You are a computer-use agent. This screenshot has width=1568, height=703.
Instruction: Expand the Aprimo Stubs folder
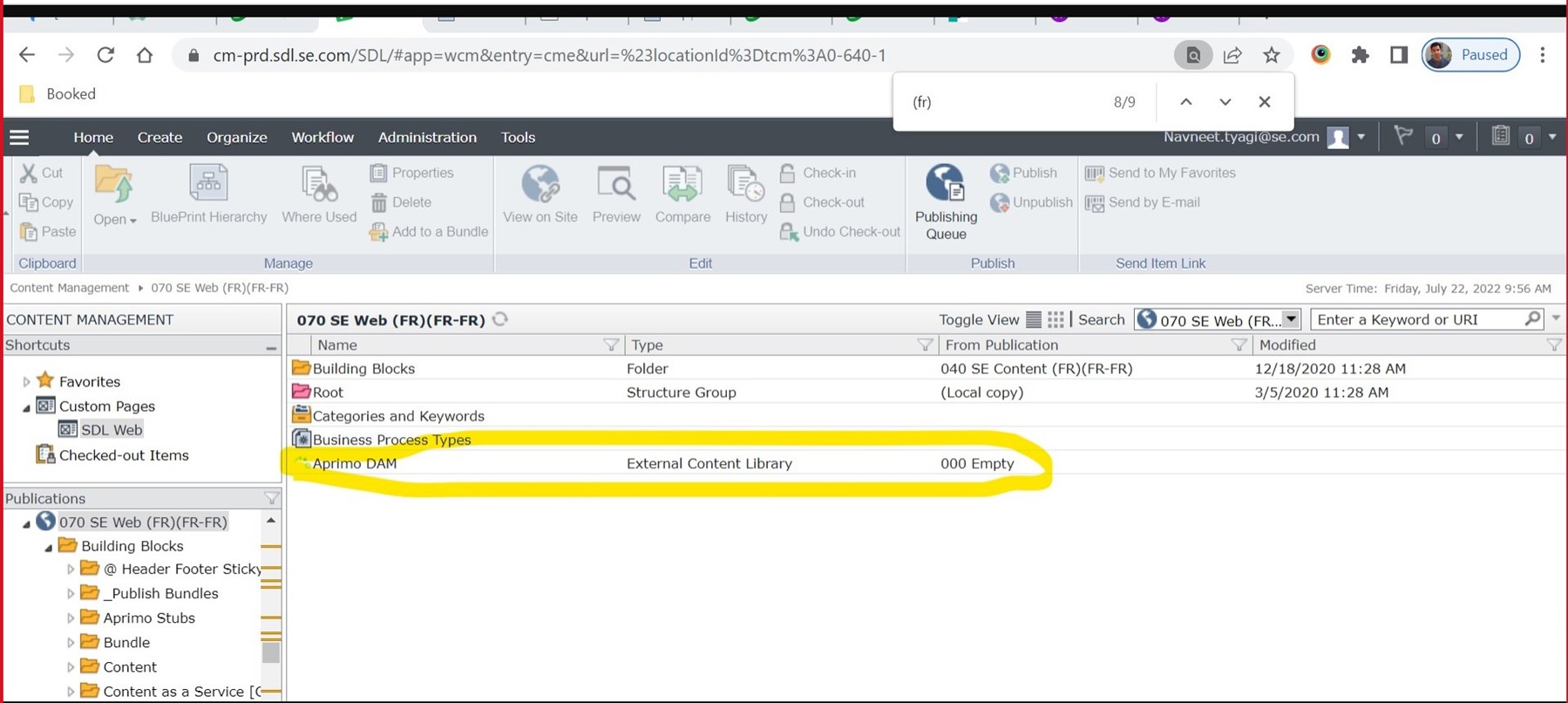[x=71, y=618]
